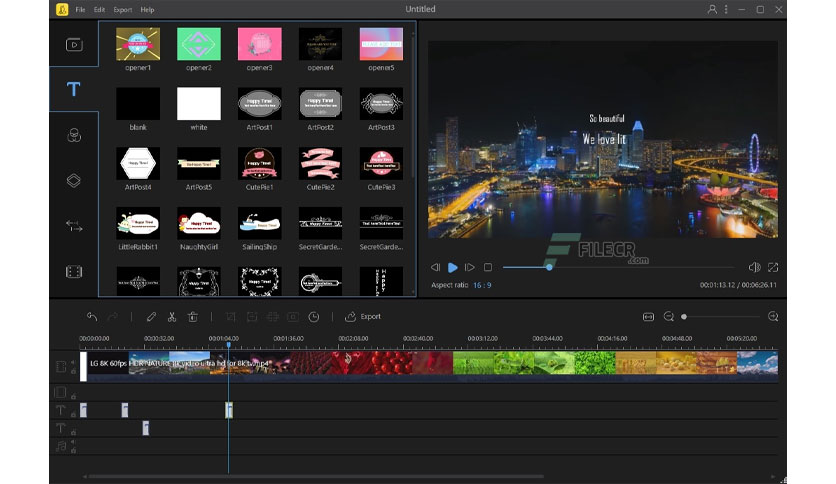The width and height of the screenshot is (836, 484).
Task: Split clip with the scissors tool
Action: 172,317
